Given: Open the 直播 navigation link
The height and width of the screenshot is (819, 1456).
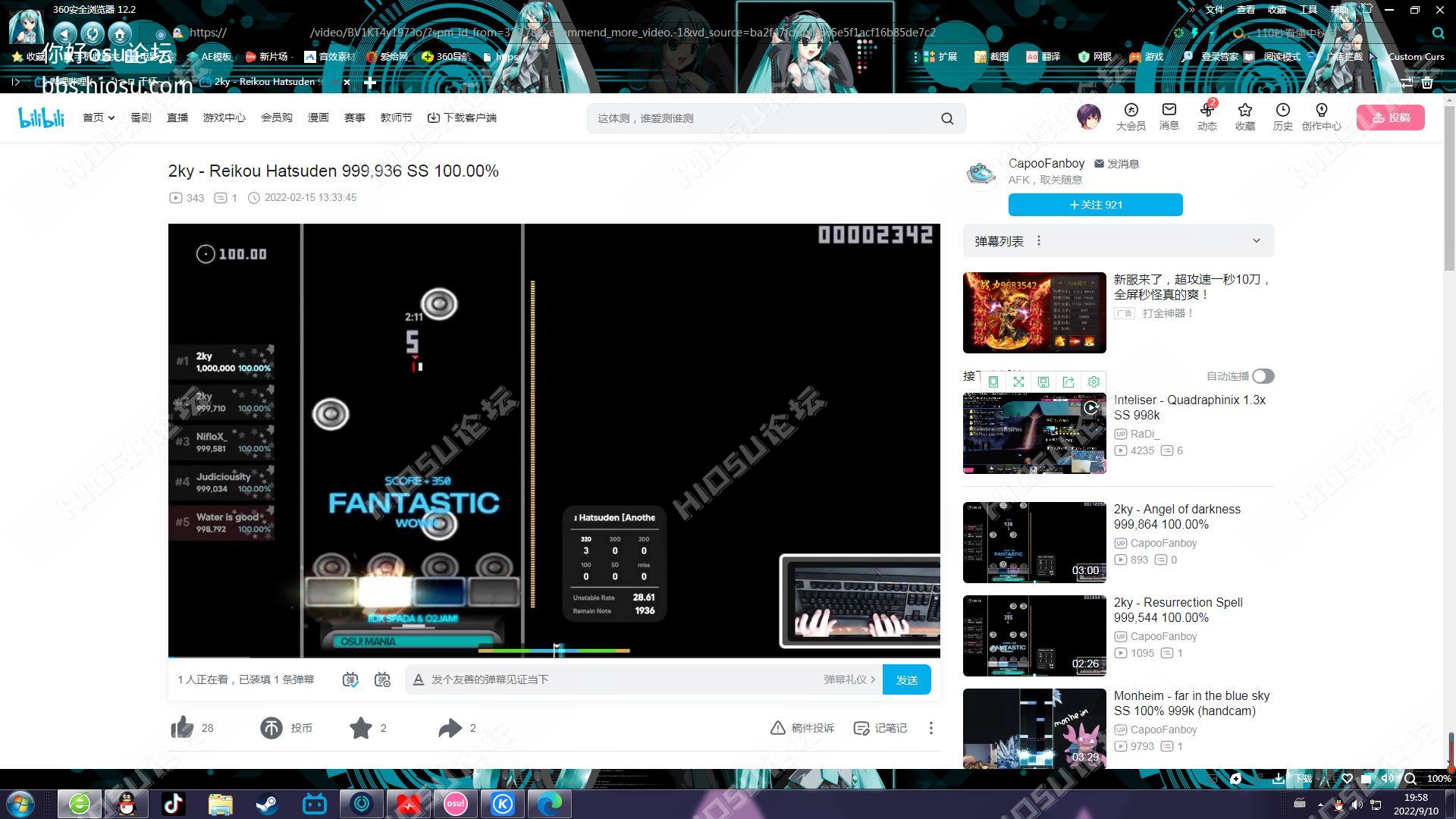Looking at the screenshot, I should point(177,118).
